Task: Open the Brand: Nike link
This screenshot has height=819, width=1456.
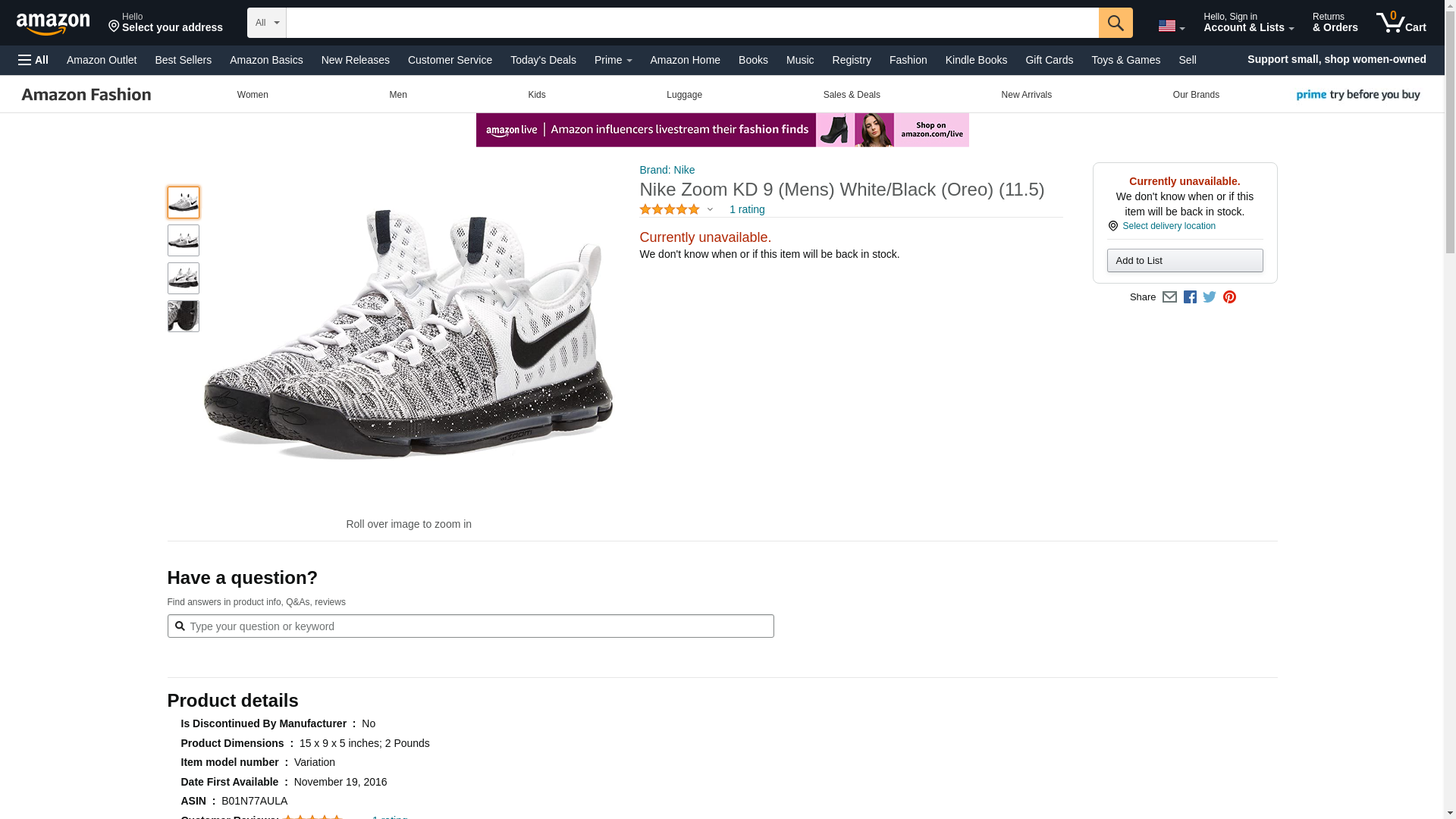Action: tap(667, 170)
